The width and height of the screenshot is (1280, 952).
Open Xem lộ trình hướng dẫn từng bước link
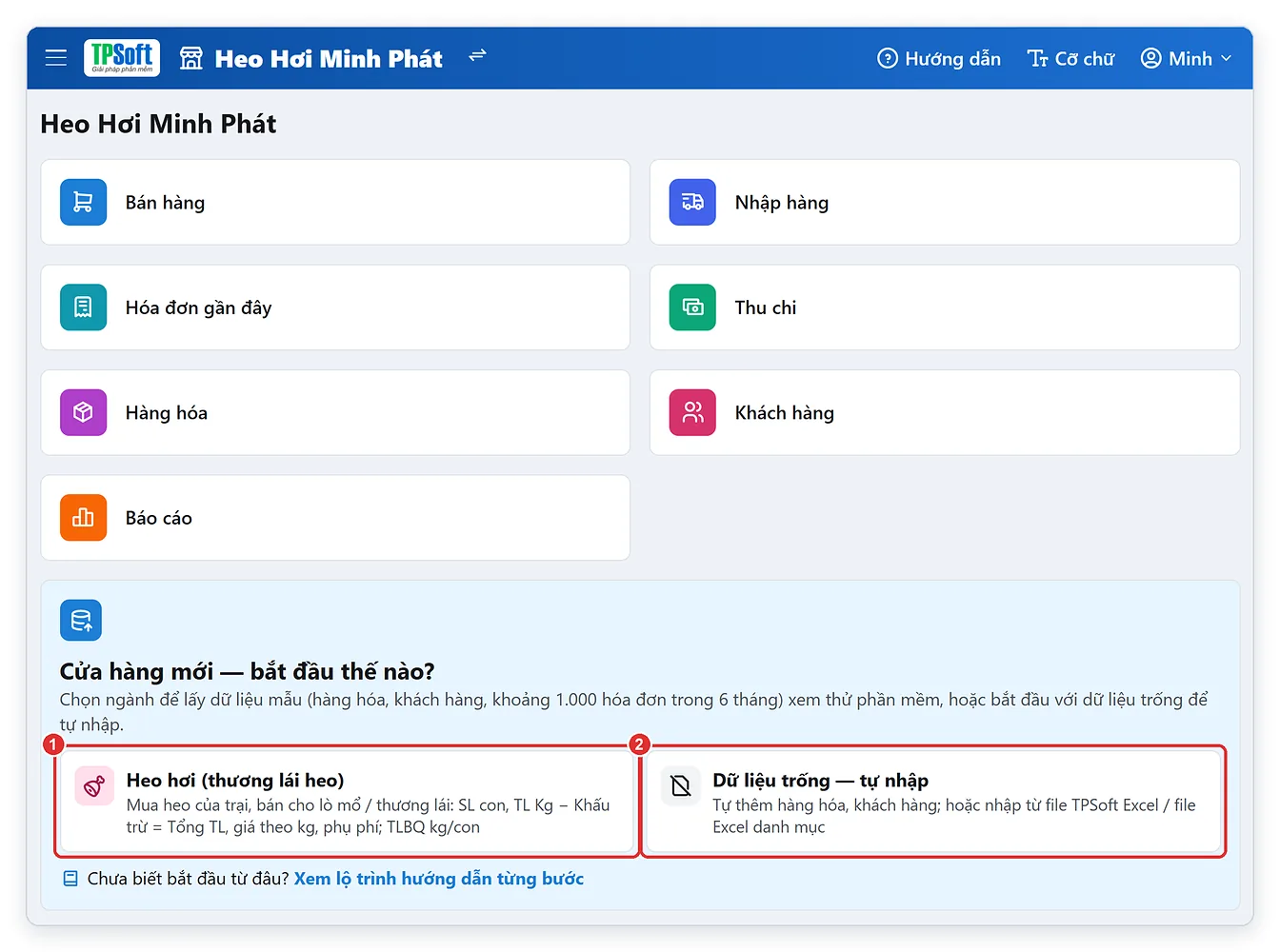coord(439,879)
